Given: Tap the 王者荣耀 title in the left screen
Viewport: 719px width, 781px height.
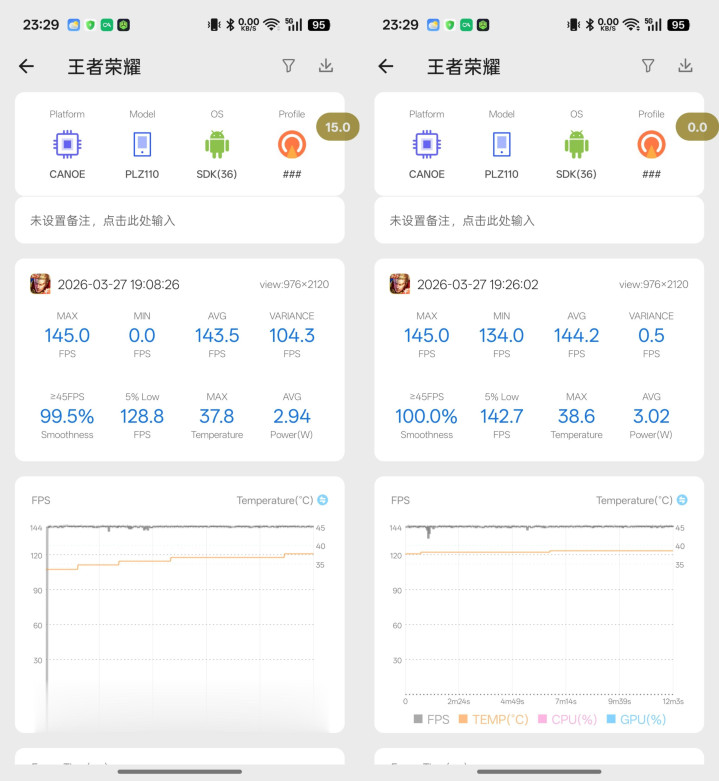Looking at the screenshot, I should pos(104,67).
